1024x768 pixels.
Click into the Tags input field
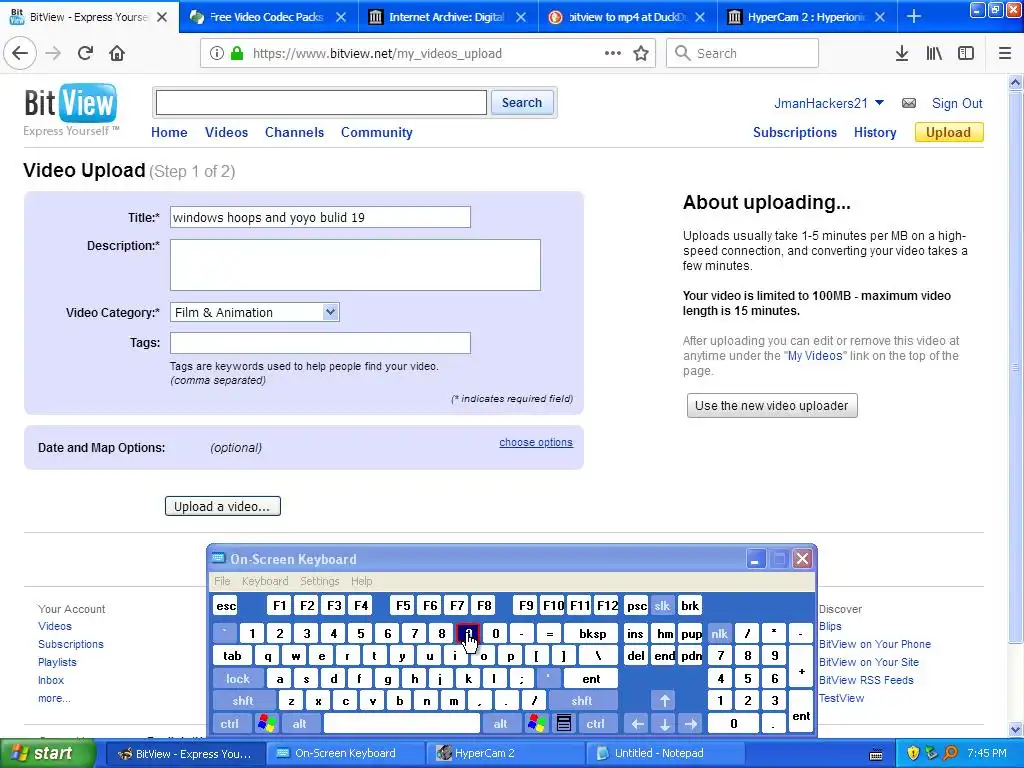pos(320,343)
